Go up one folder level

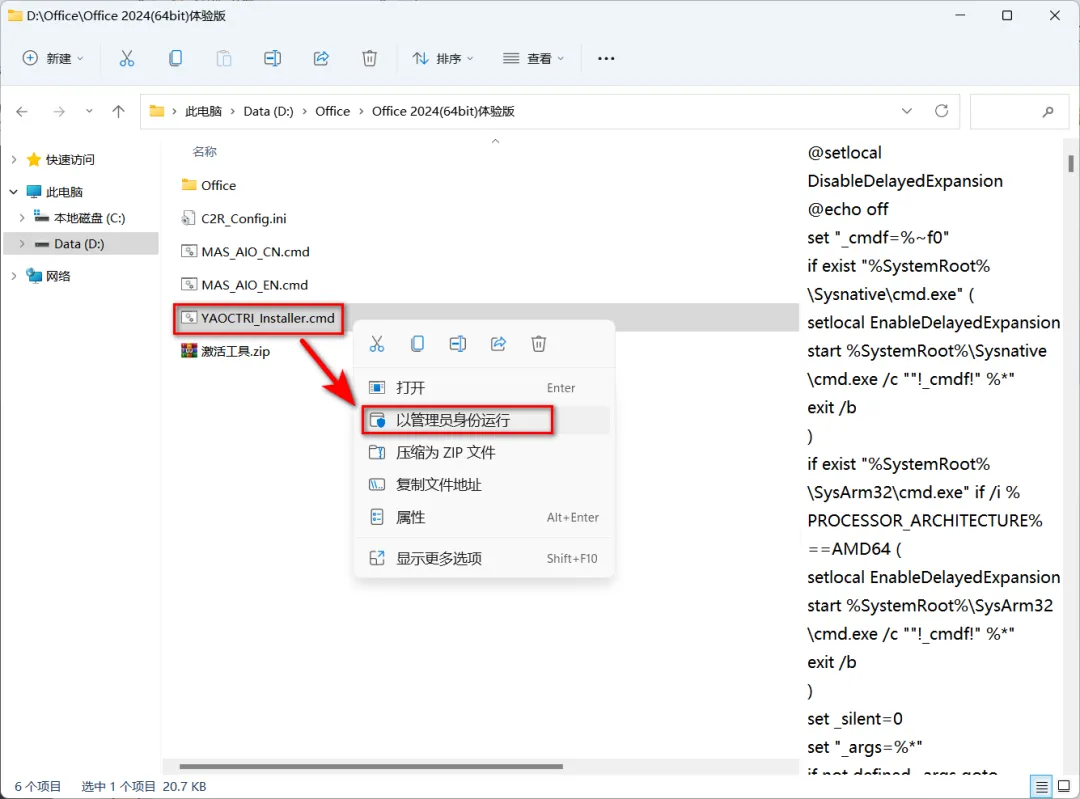(x=118, y=112)
